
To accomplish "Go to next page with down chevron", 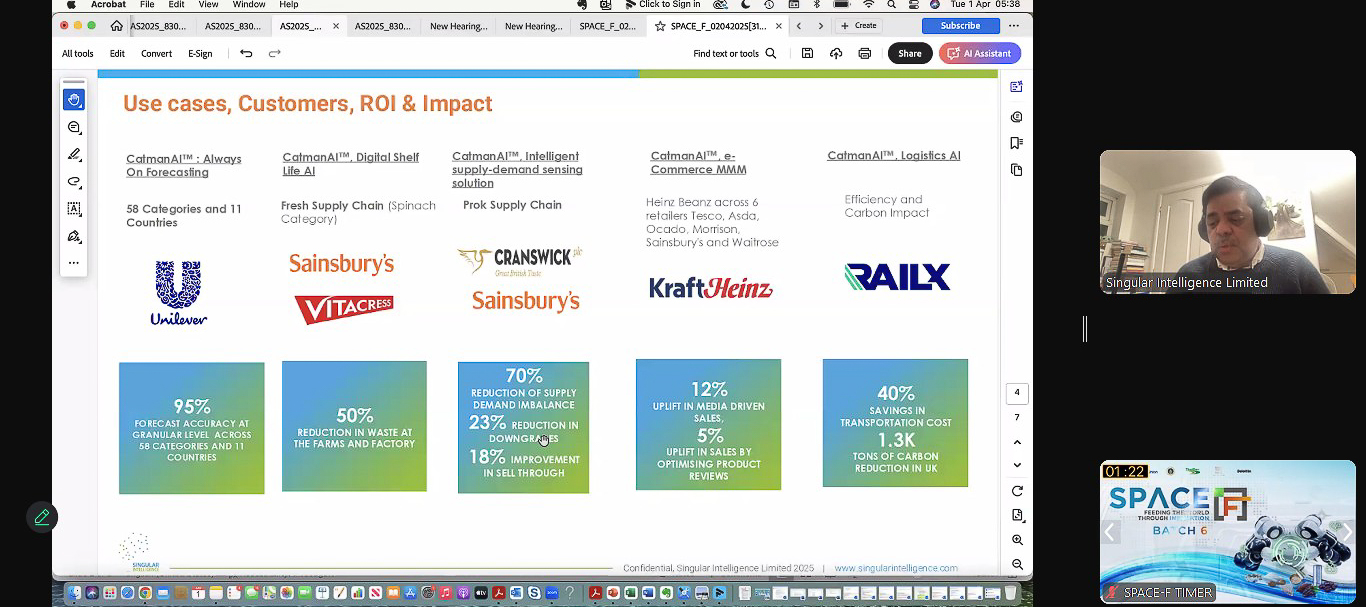I will tap(1017, 465).
